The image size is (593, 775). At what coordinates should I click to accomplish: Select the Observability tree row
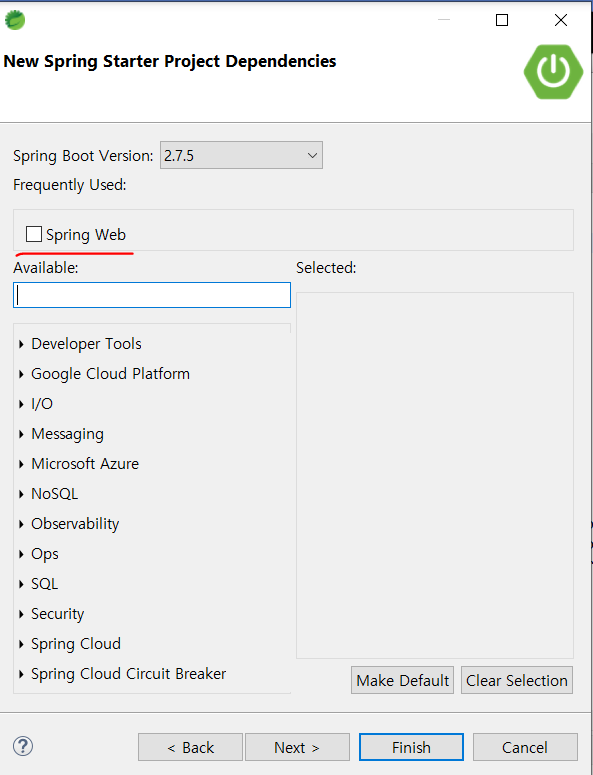75,524
